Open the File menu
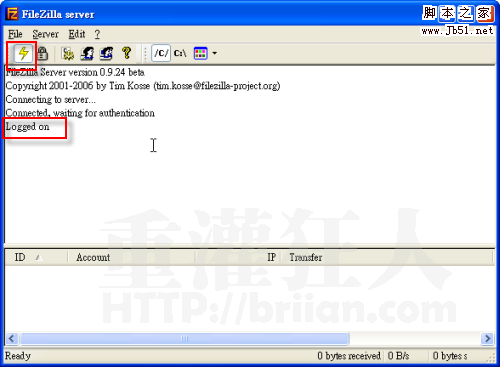 (15, 34)
